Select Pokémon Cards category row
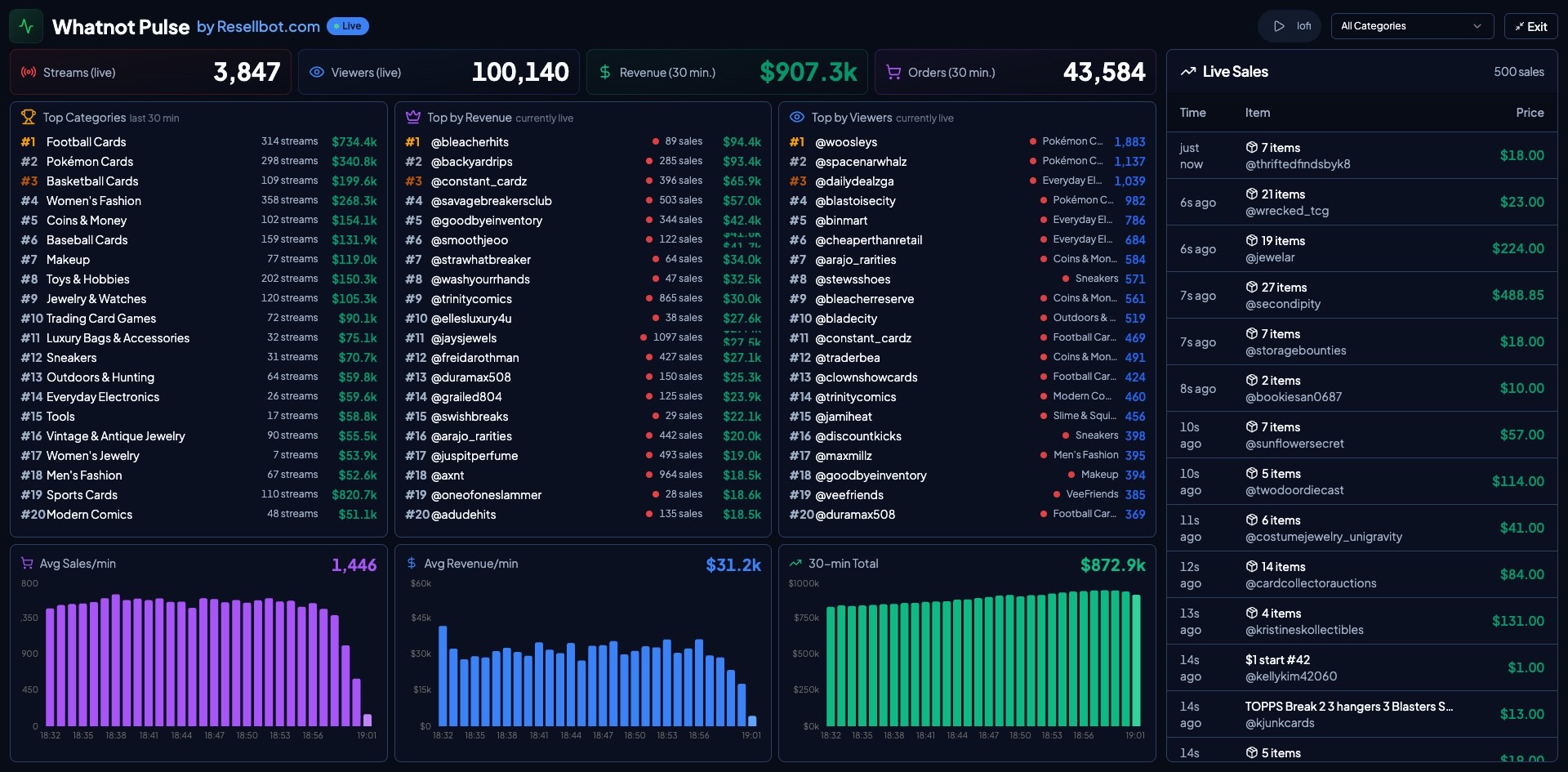This screenshot has height=772, width=1568. [198, 161]
